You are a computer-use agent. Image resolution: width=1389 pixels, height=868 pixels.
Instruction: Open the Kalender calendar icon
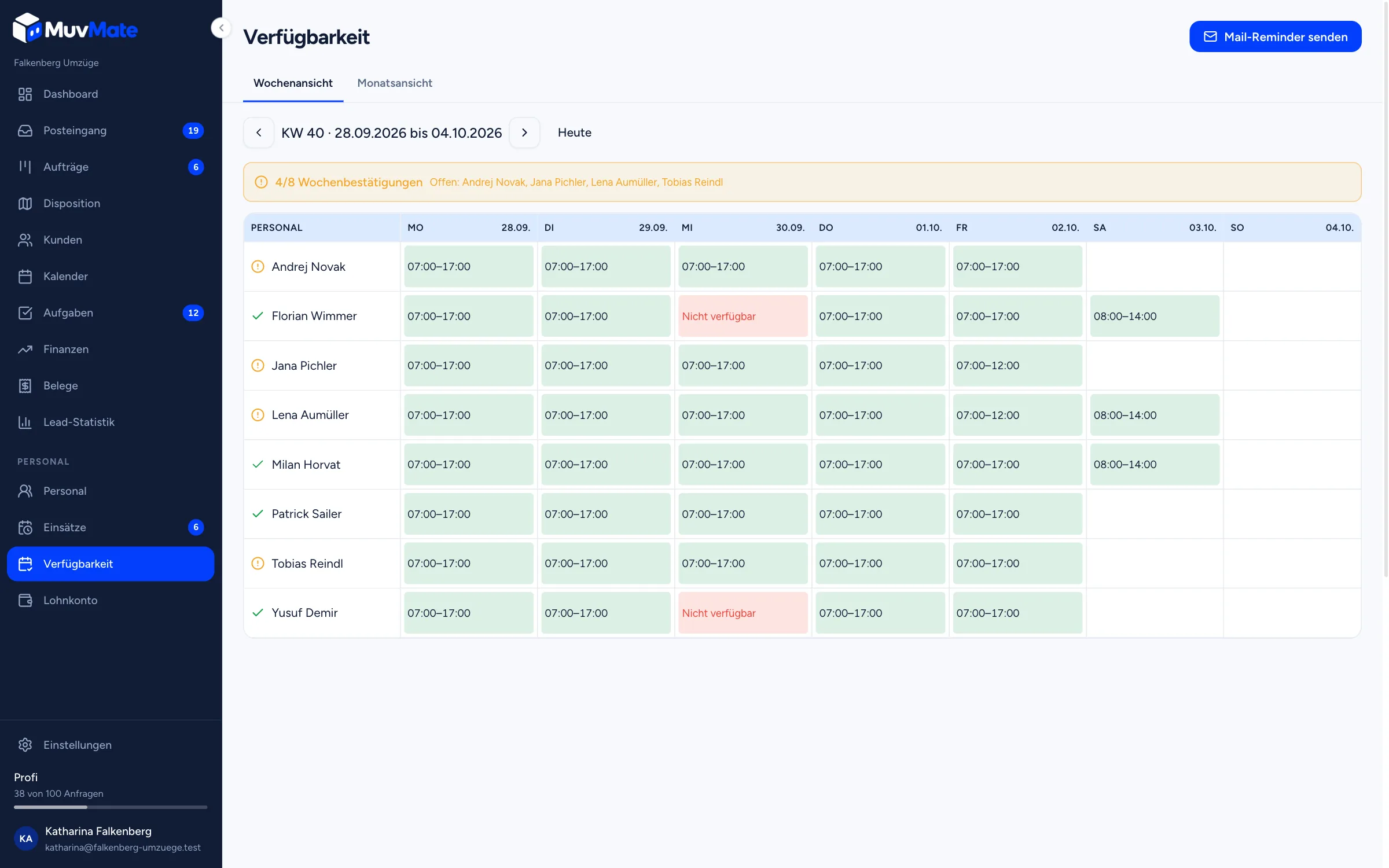coord(25,276)
